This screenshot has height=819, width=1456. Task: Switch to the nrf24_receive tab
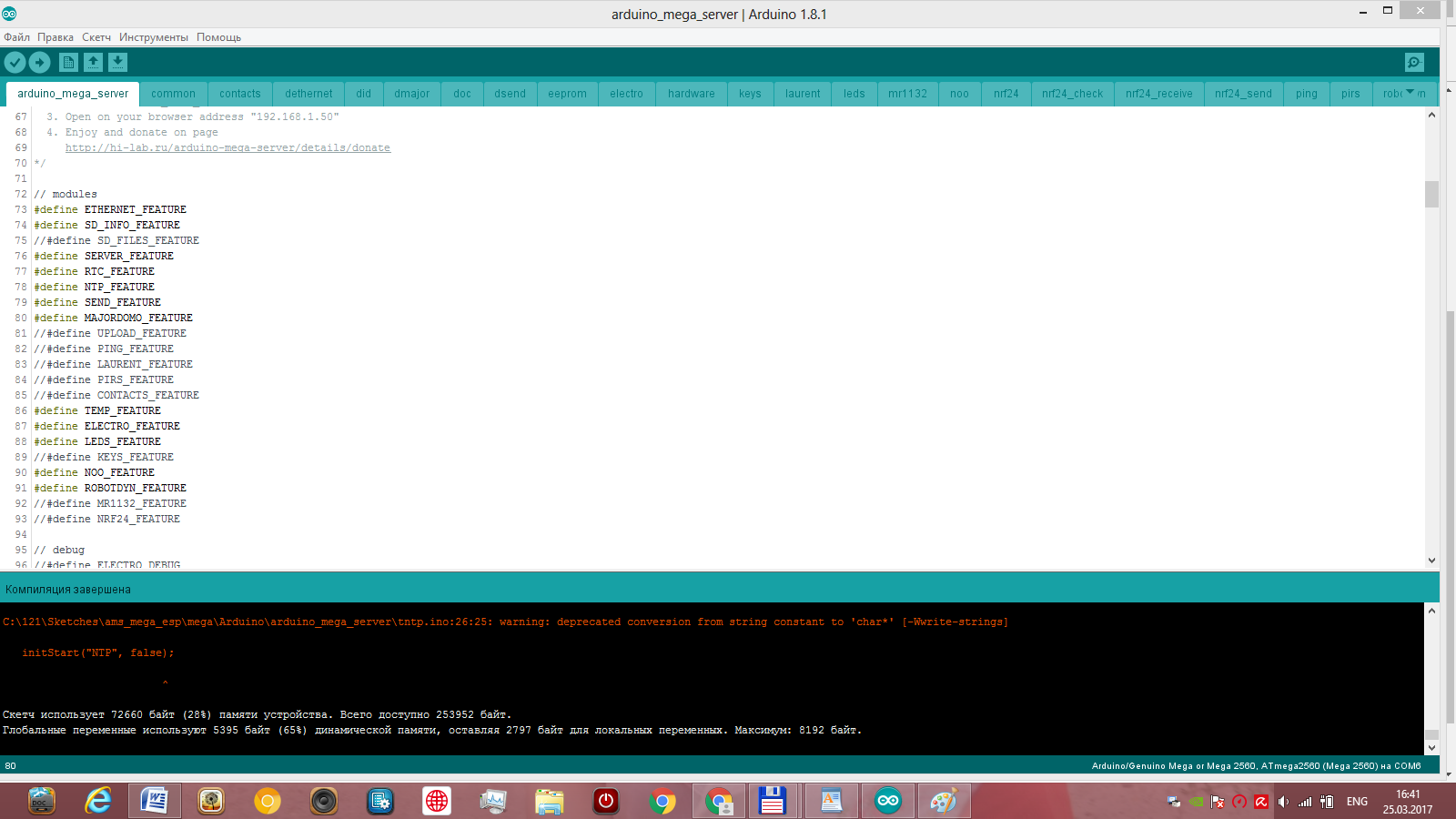(1159, 94)
